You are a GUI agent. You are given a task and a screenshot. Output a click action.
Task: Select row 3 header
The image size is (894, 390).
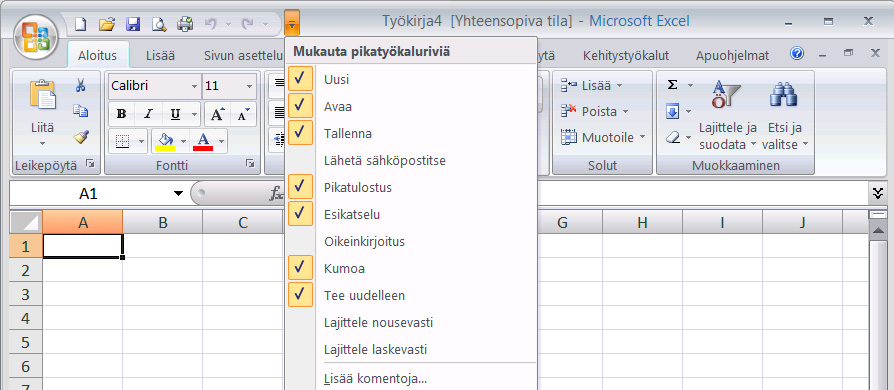[26, 294]
